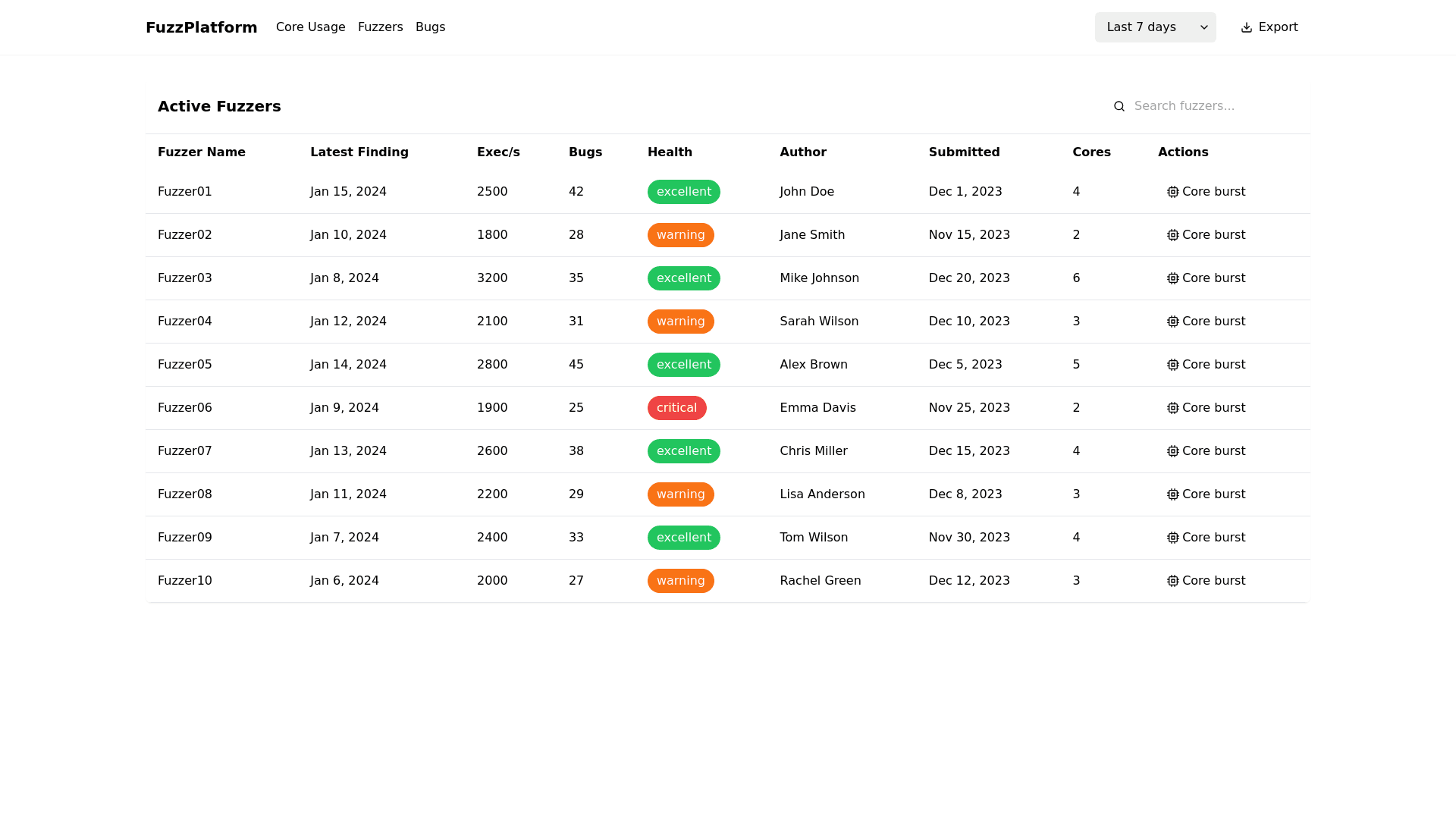Image resolution: width=1456 pixels, height=819 pixels.
Task: Click Core burst button for Fuzzer02
Action: coord(1206,235)
